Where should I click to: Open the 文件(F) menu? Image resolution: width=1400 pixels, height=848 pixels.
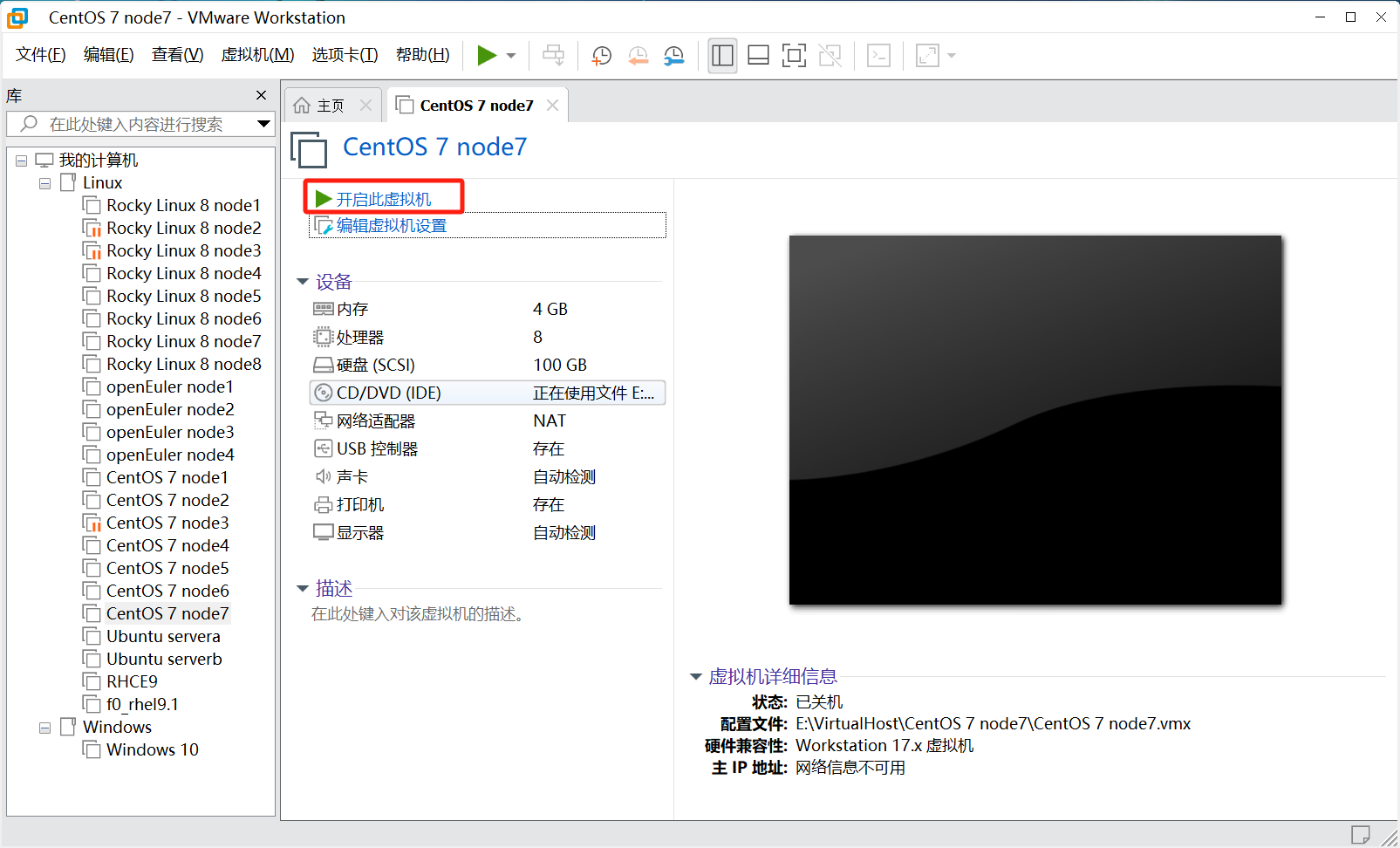[x=40, y=55]
